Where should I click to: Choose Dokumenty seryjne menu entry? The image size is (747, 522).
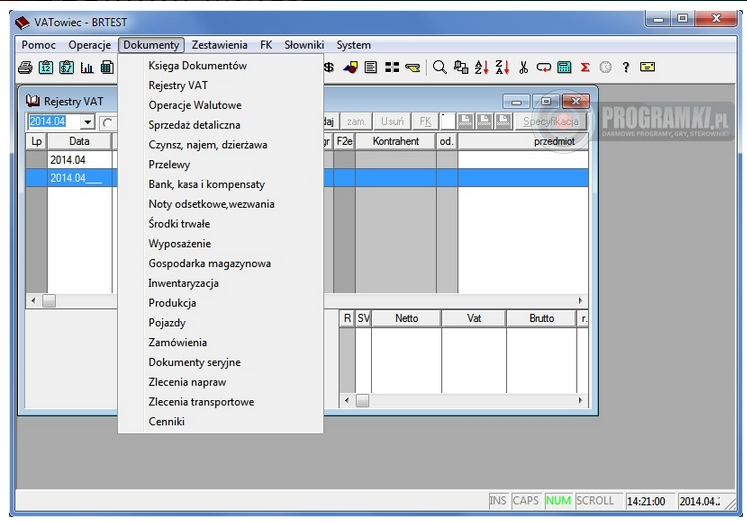pyautogui.click(x=221, y=362)
